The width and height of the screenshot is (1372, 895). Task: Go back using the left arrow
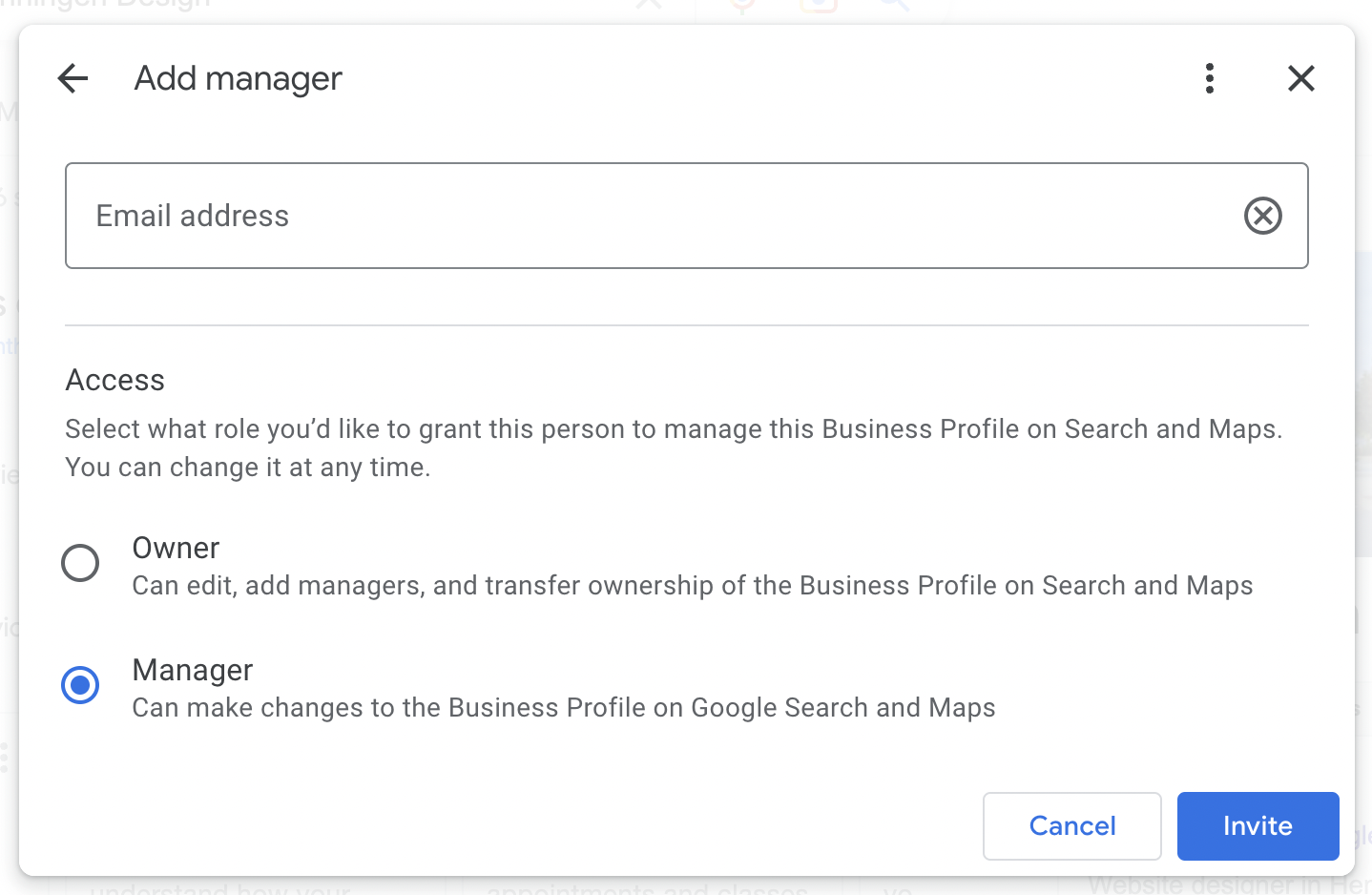[73, 78]
